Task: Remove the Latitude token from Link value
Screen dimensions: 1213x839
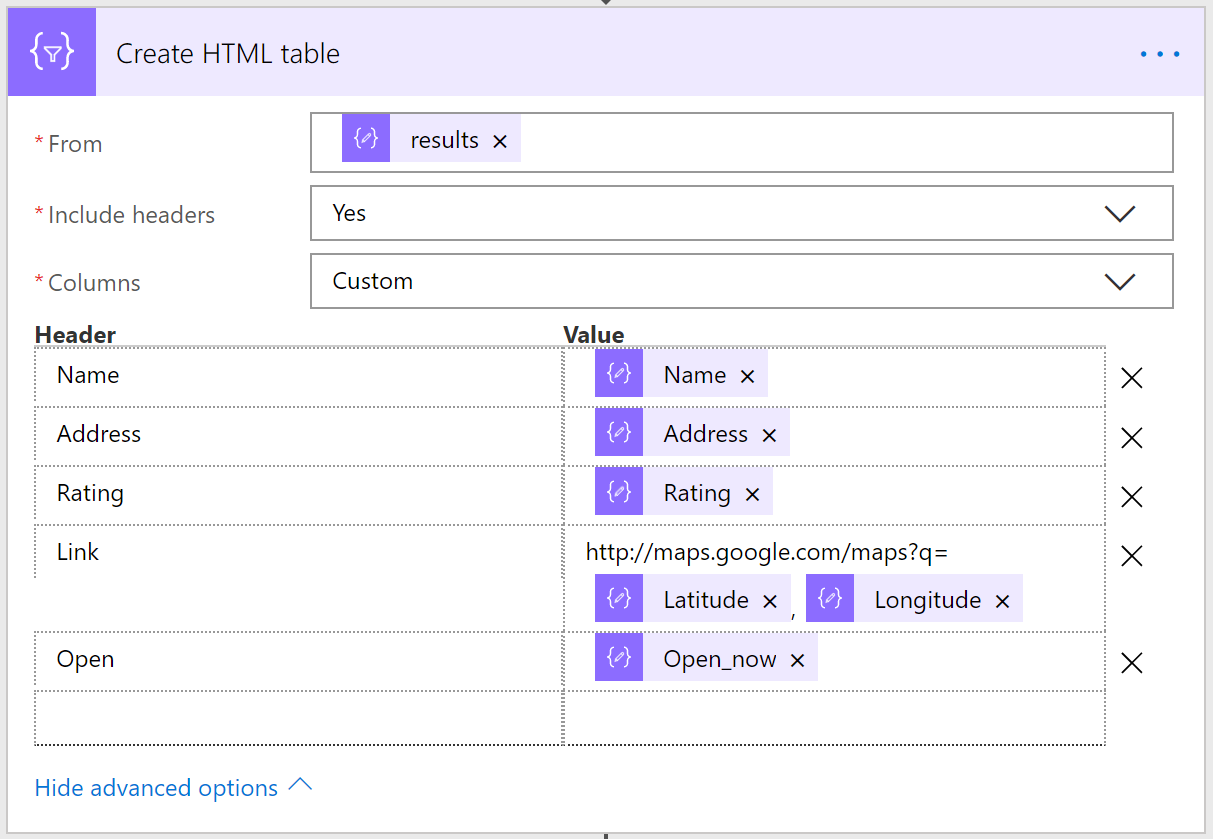Action: (x=770, y=601)
